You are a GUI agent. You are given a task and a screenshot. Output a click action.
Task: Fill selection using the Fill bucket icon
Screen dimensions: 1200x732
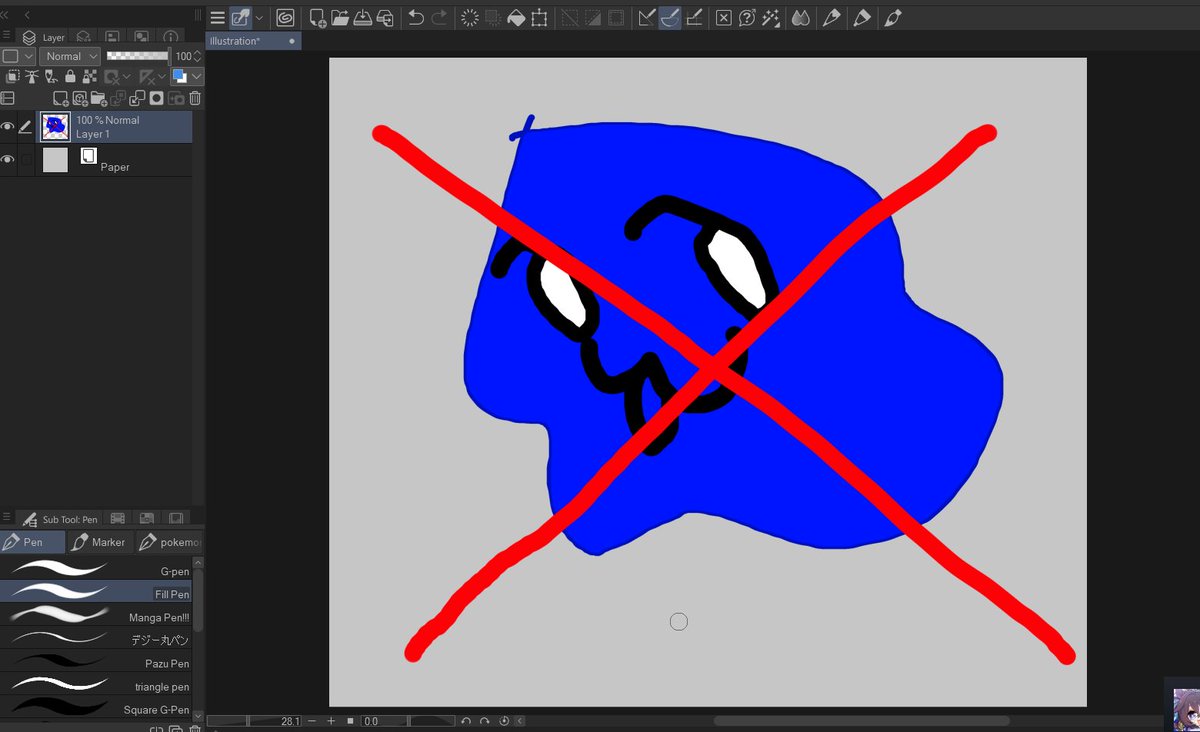tap(516, 17)
